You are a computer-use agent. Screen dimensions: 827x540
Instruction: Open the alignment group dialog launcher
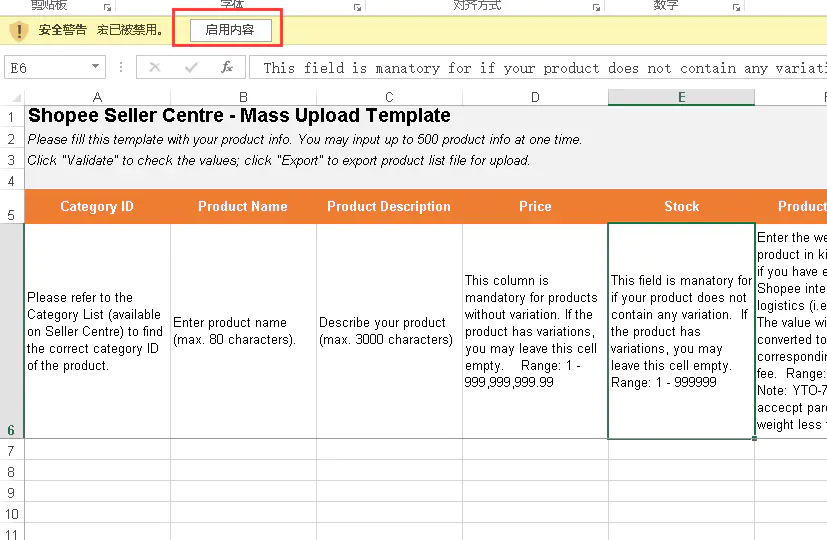[x=597, y=7]
